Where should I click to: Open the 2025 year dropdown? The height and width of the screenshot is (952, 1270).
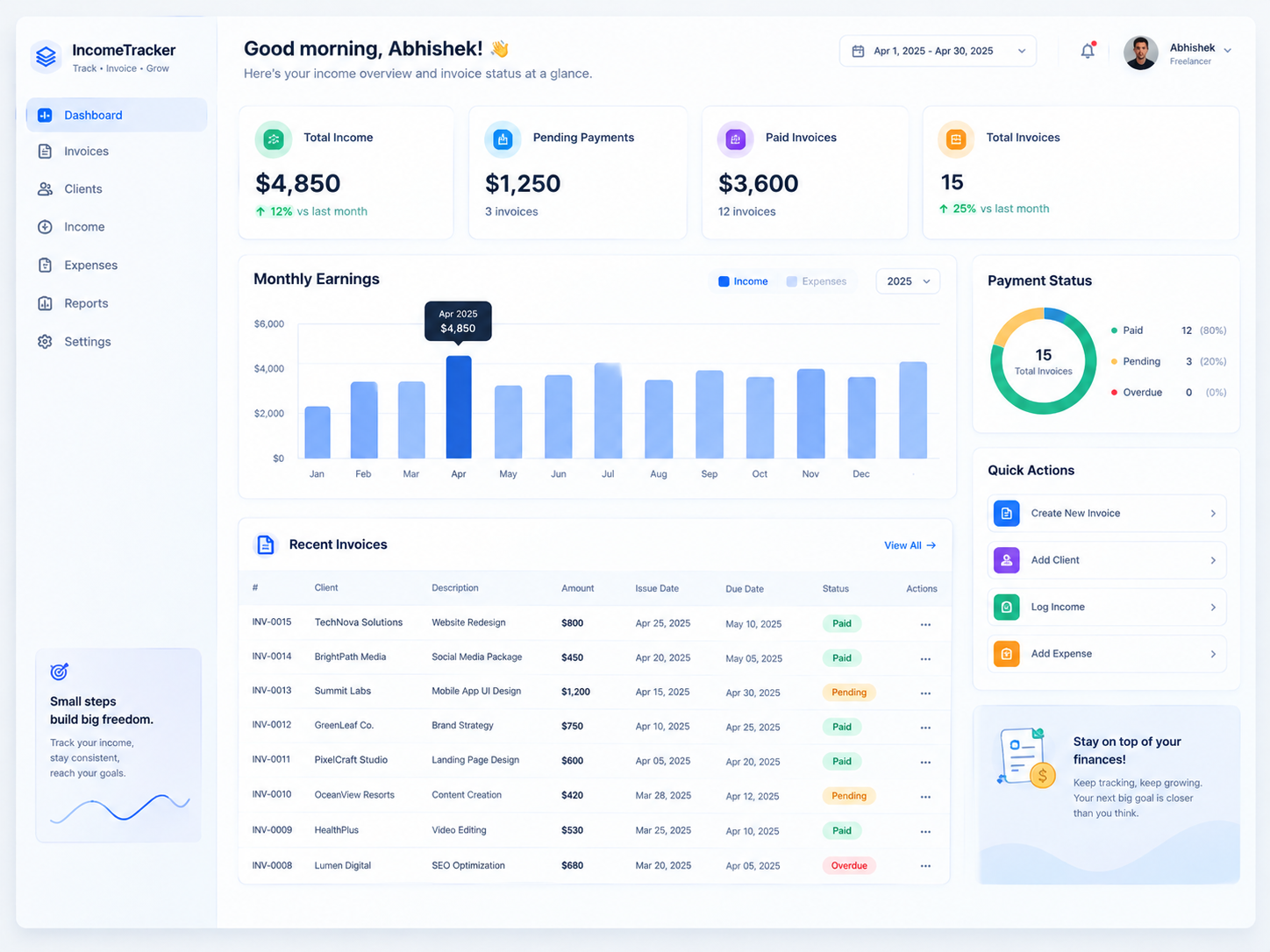[x=908, y=281]
